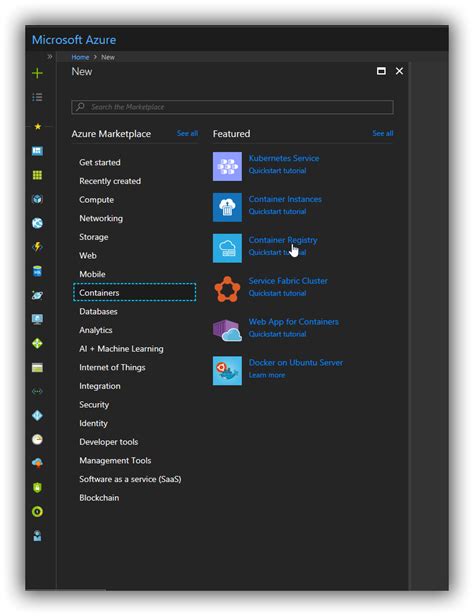The height and width of the screenshot is (616, 474).
Task: Open the Service Fabric Cluster link
Action: [x=288, y=281]
